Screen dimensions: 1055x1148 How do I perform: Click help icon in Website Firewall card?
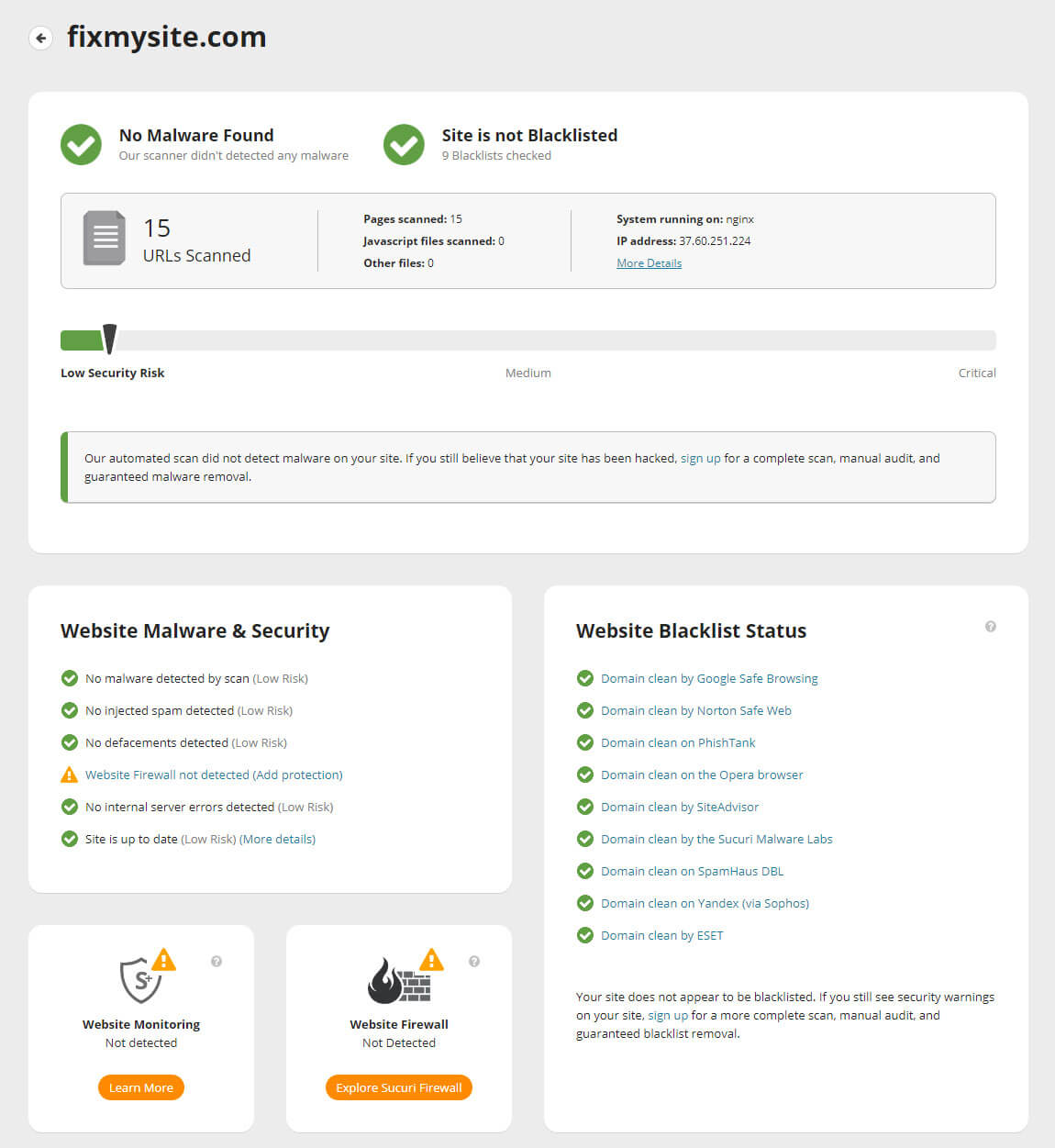click(474, 962)
